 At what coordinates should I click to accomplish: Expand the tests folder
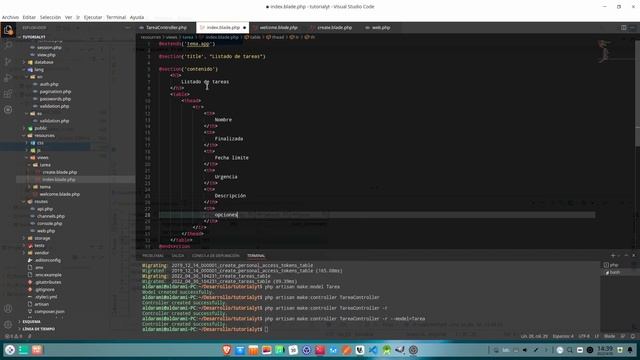point(39,245)
